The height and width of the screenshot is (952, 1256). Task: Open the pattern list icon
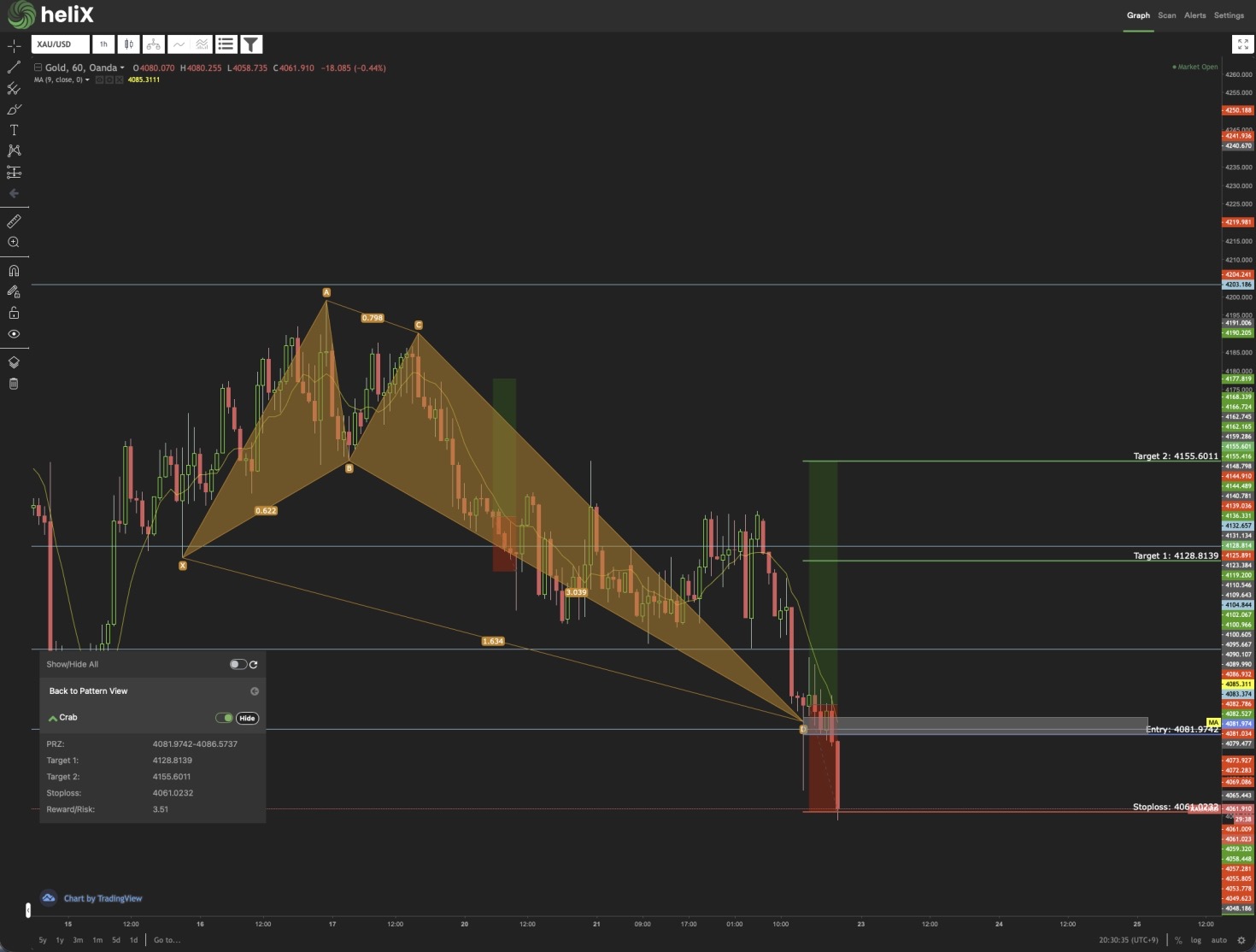(x=226, y=44)
